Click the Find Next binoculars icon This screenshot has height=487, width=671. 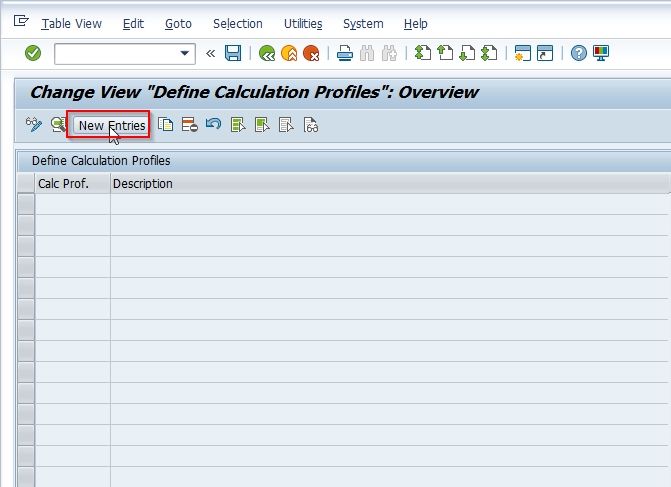389,53
